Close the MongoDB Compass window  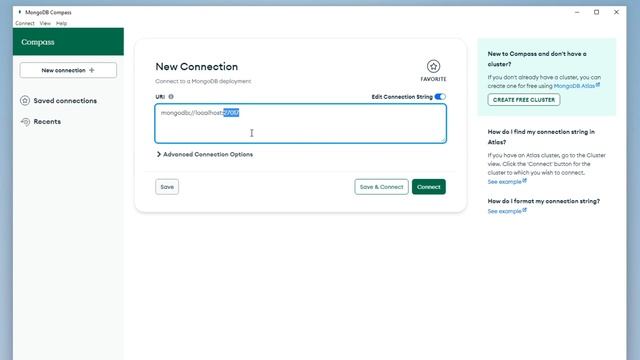616,12
